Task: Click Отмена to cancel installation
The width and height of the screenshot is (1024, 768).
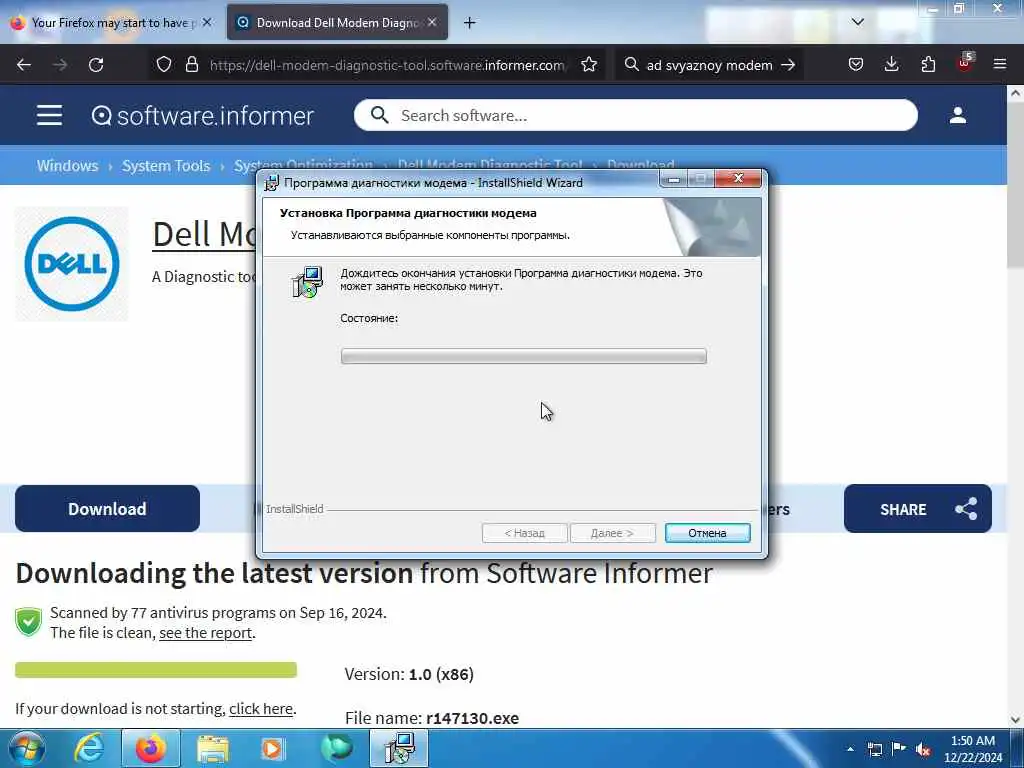Action: [707, 533]
